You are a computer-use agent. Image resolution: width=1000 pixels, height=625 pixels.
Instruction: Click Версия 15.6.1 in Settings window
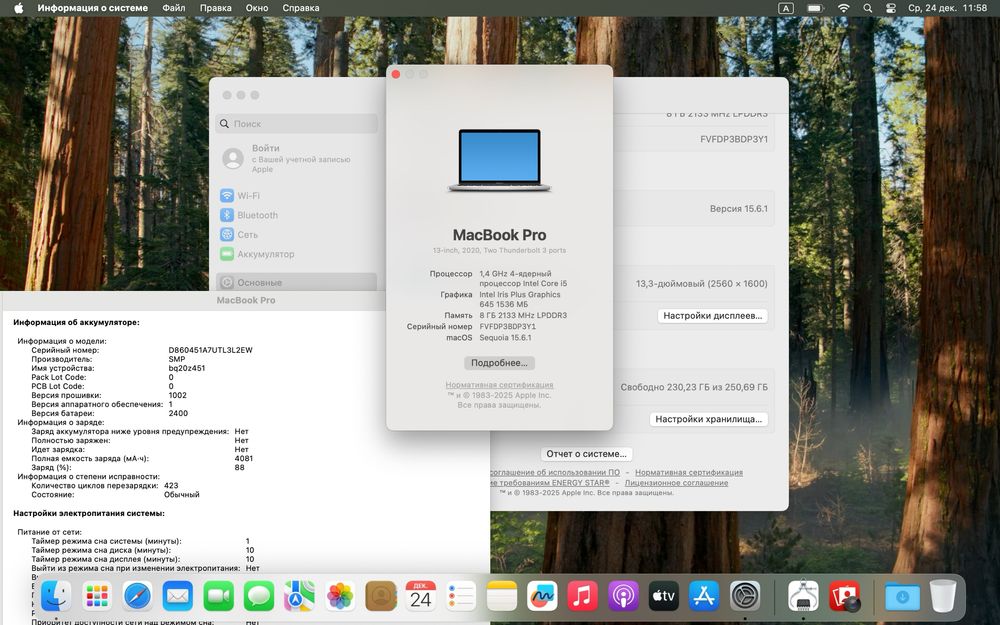(739, 209)
